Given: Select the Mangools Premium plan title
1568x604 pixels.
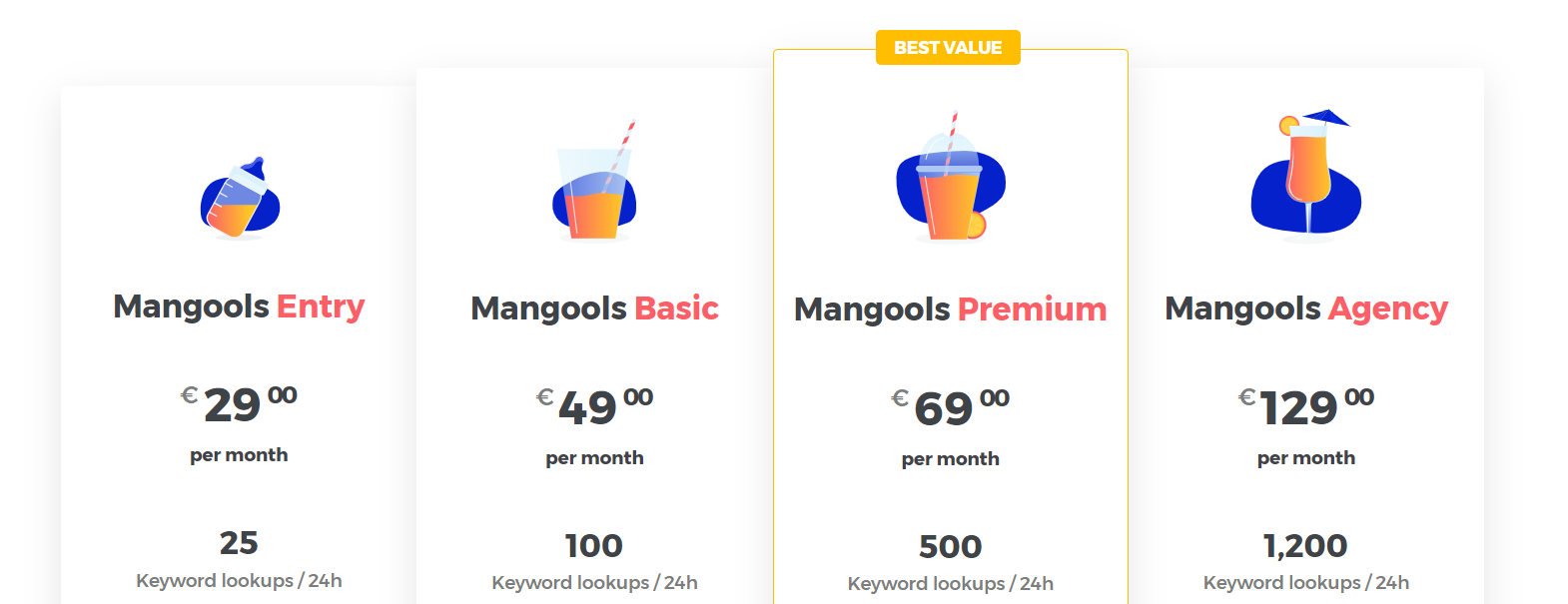Looking at the screenshot, I should pos(951,309).
